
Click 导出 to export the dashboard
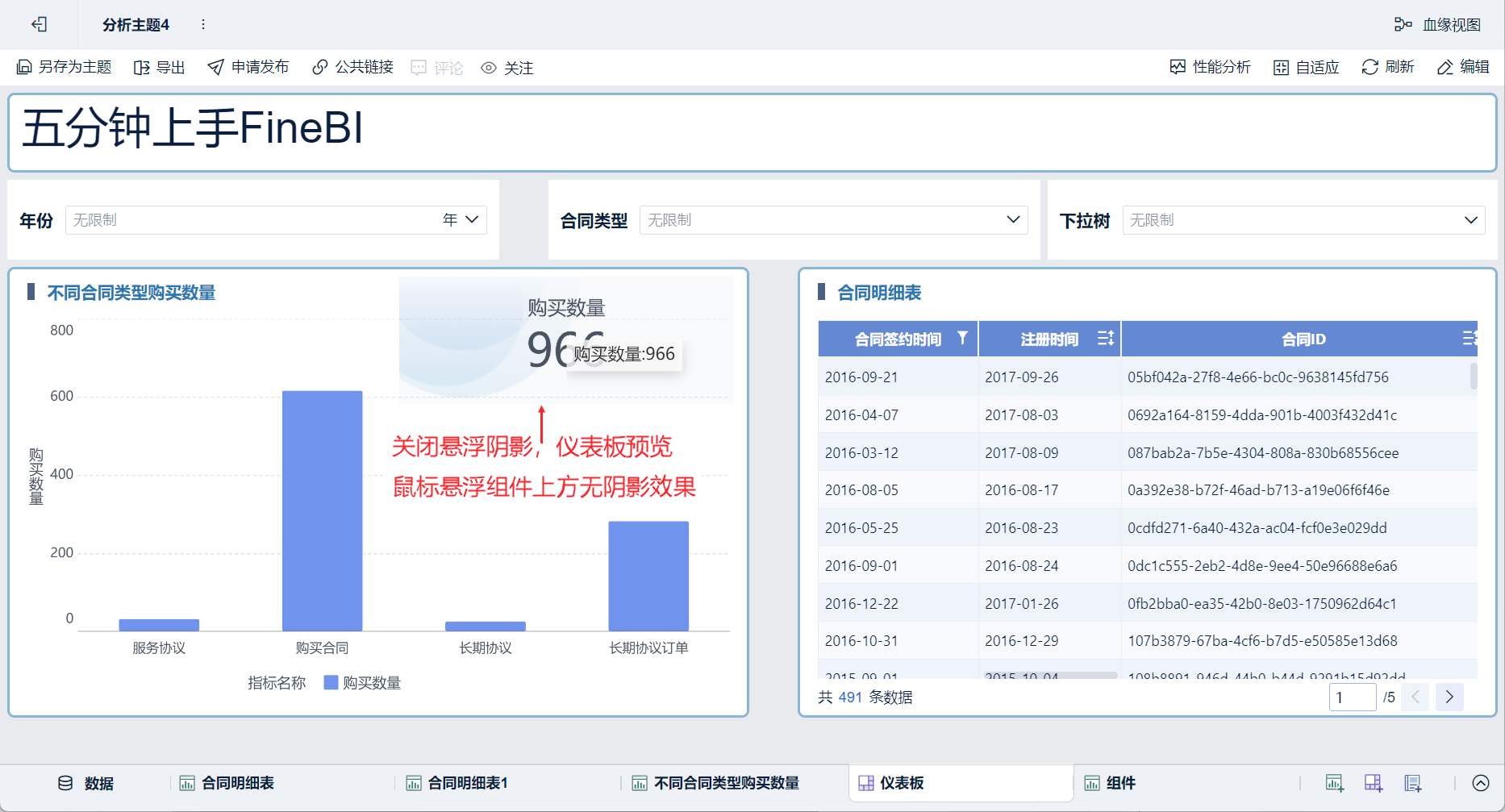coord(160,68)
